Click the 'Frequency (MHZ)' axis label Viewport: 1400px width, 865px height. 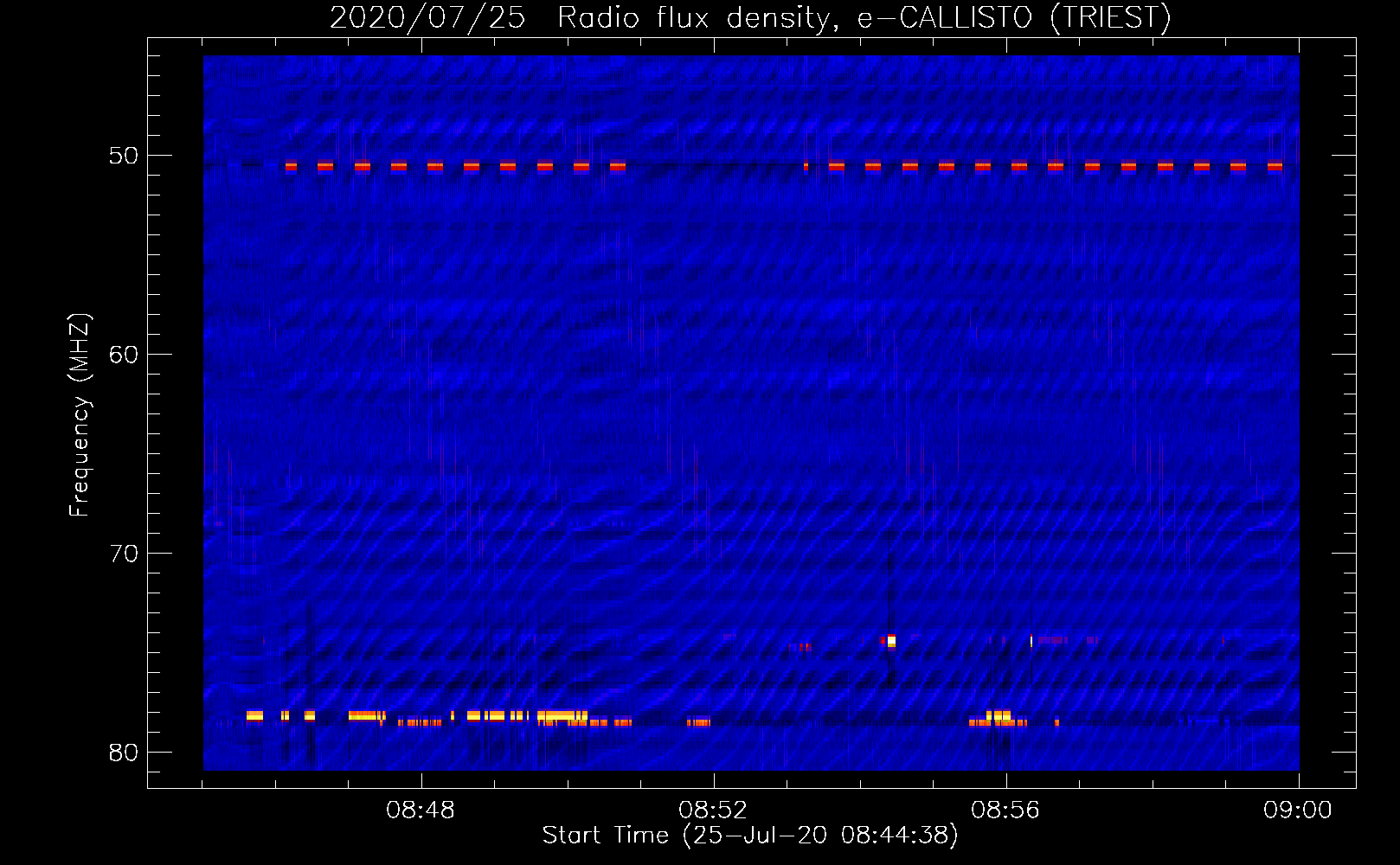tap(80, 414)
